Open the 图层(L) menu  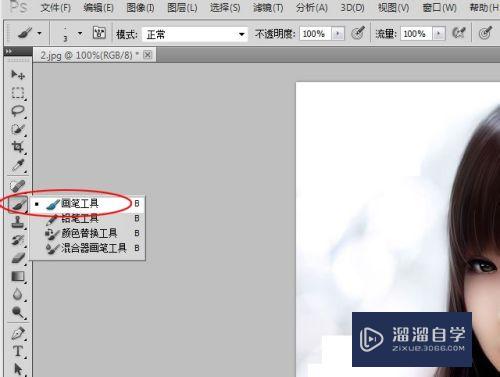click(182, 8)
